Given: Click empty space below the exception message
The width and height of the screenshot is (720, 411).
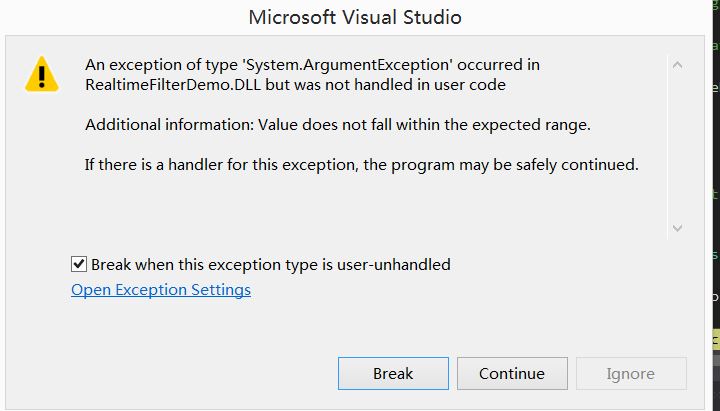Looking at the screenshot, I should (x=367, y=207).
